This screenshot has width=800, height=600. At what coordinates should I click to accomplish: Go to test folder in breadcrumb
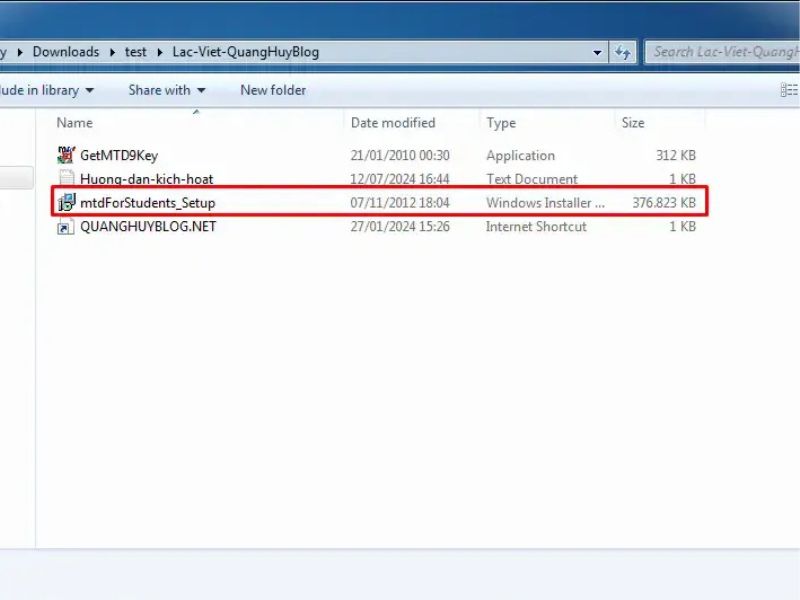(136, 52)
